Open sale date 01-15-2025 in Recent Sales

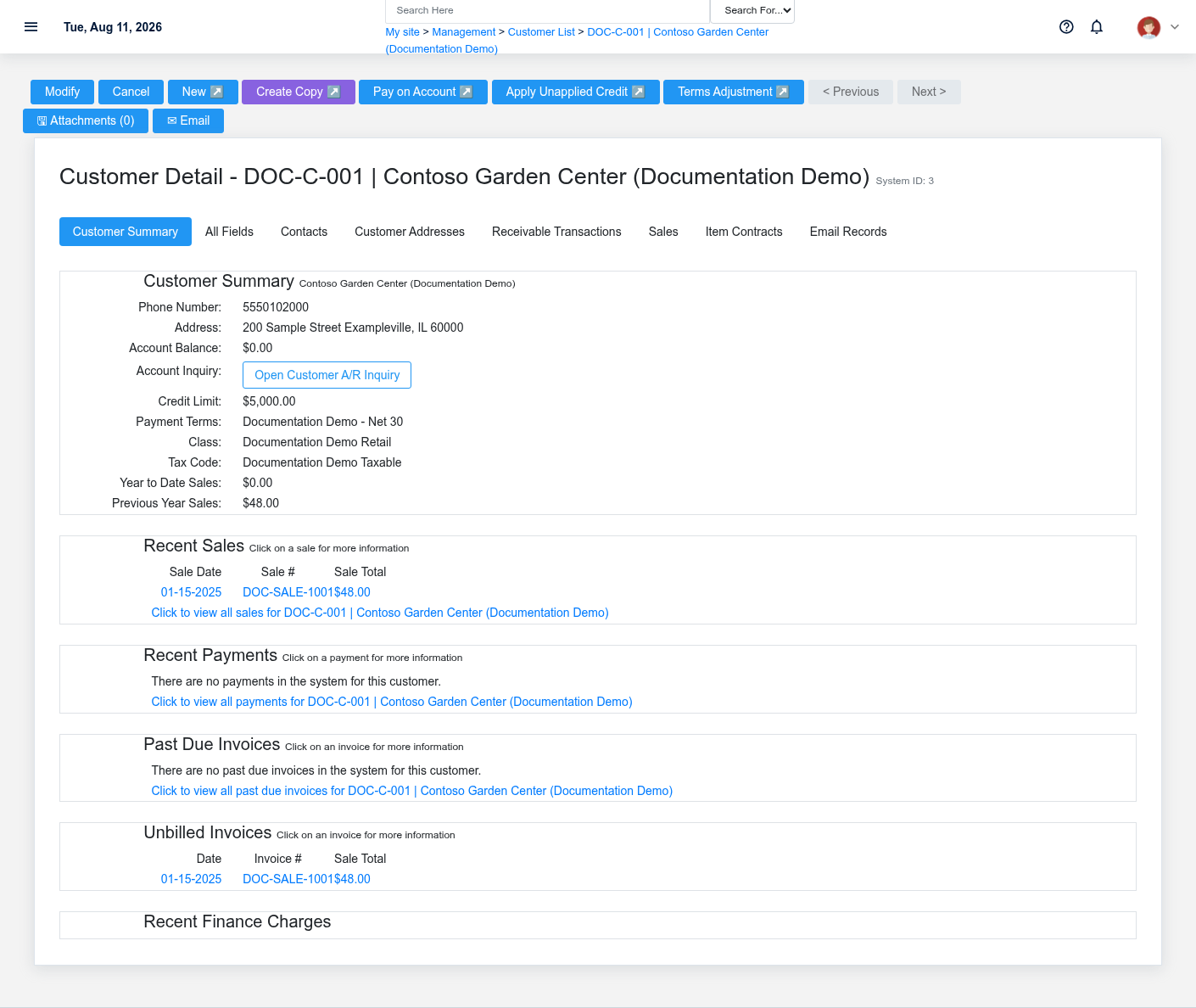[x=191, y=592]
